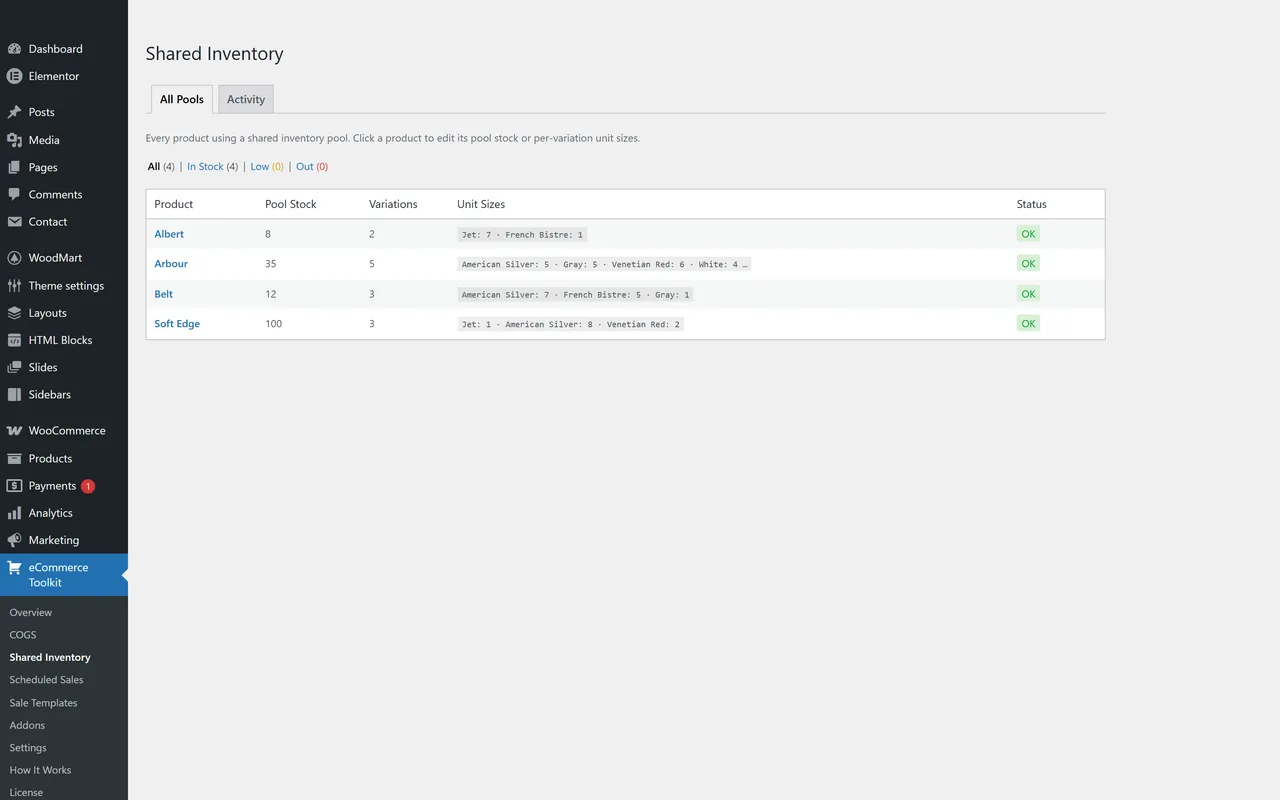Screen dimensions: 1280x800
Task: Open the Addons submenu item
Action: (28, 725)
